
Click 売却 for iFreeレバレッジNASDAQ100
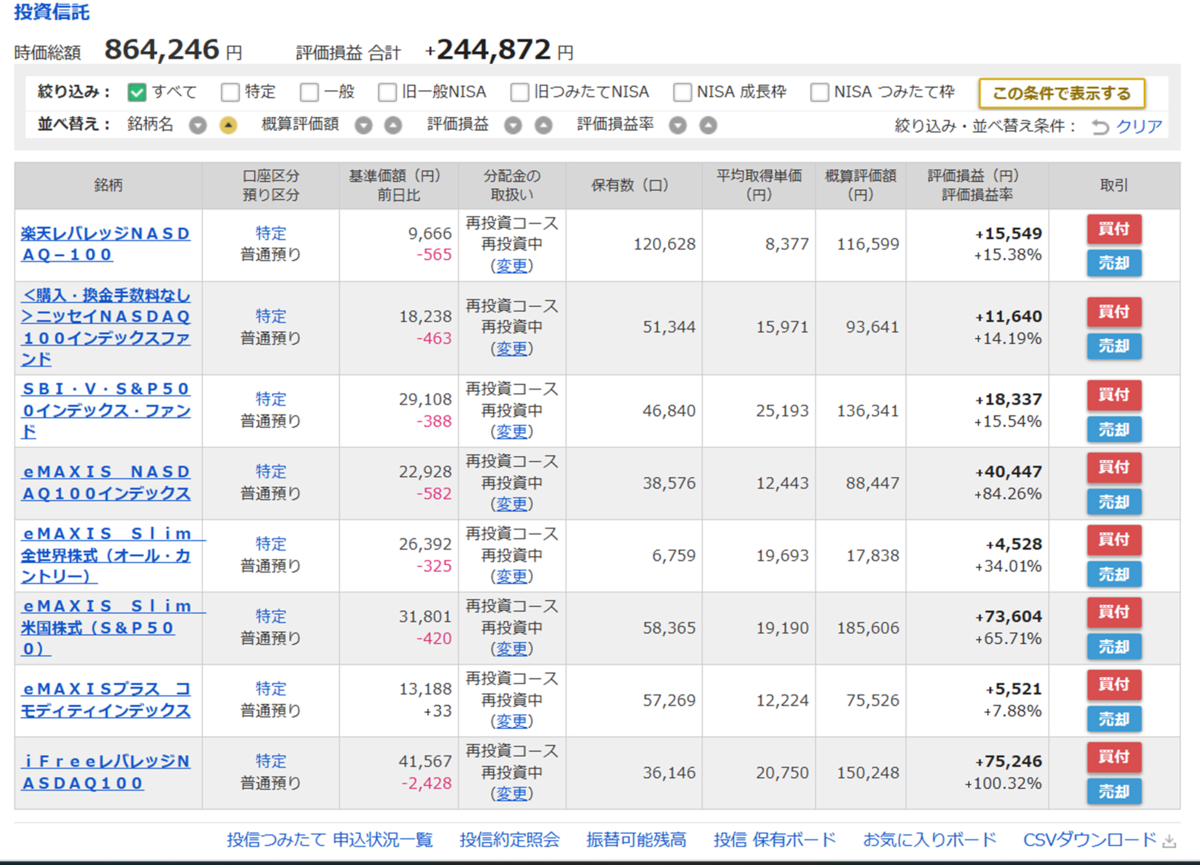point(1114,791)
